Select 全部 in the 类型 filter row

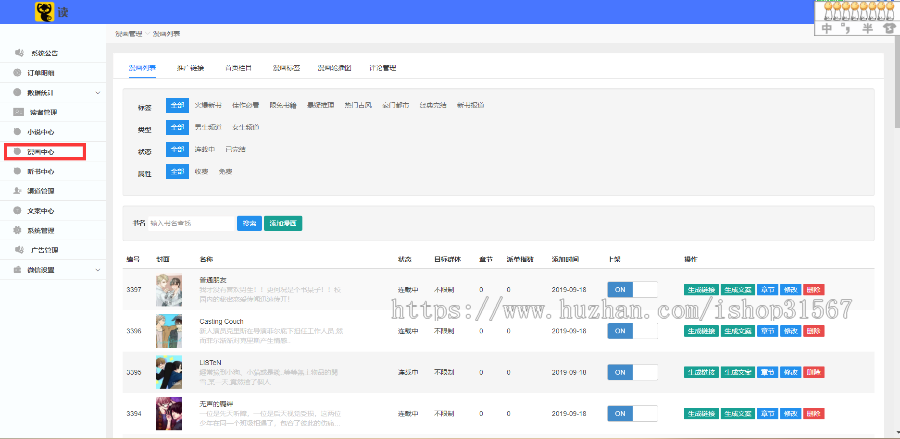tap(177, 127)
